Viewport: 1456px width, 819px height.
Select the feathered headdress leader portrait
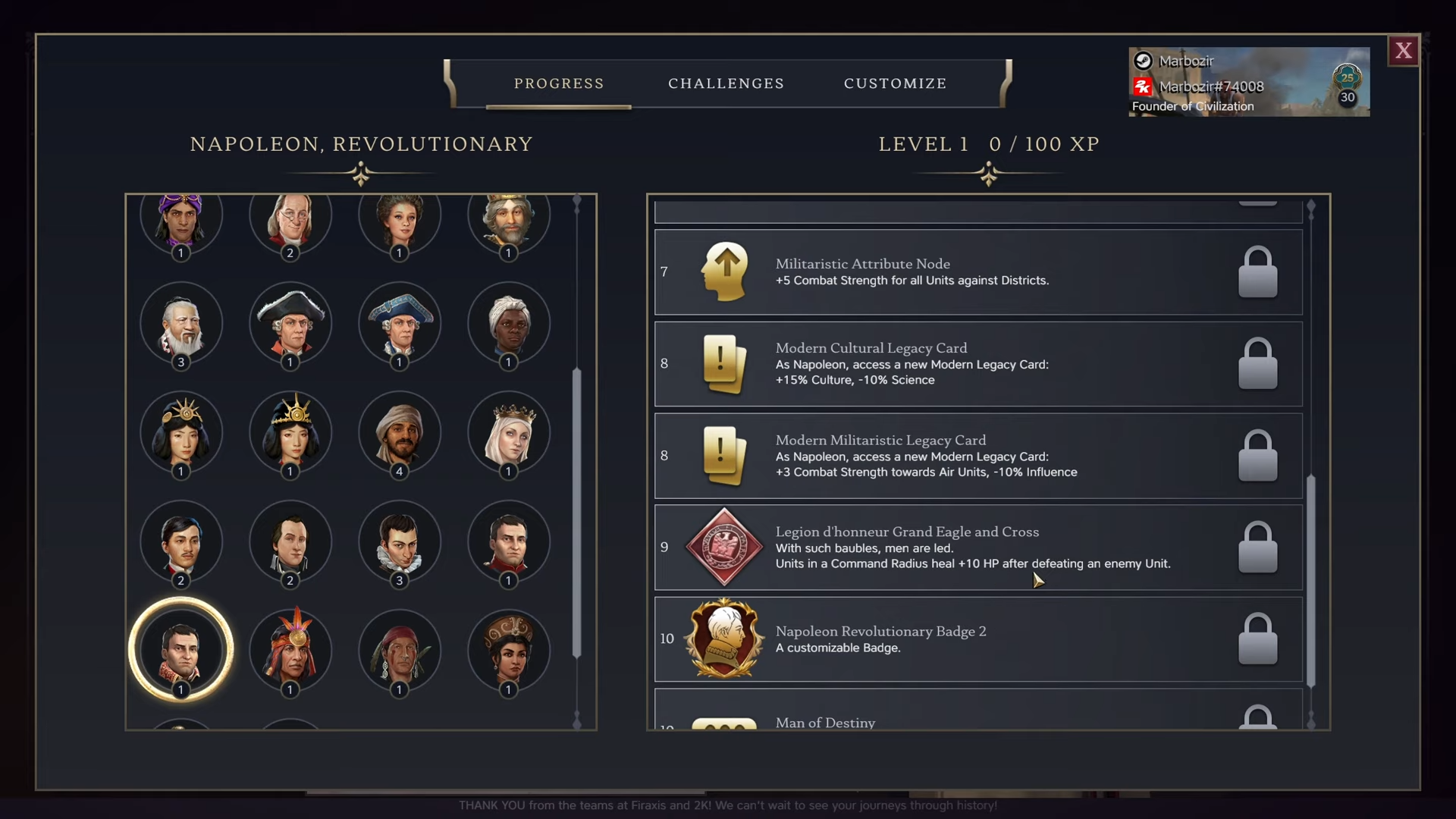pos(290,650)
